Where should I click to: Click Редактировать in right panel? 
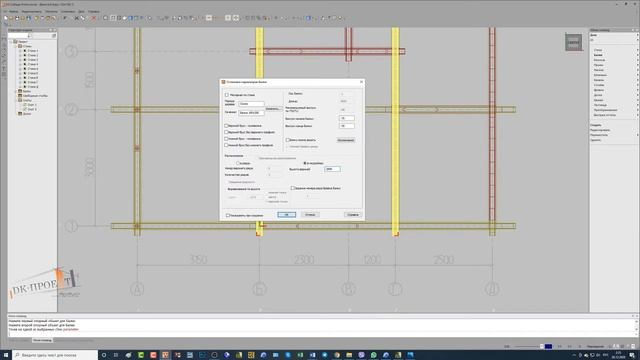point(599,130)
